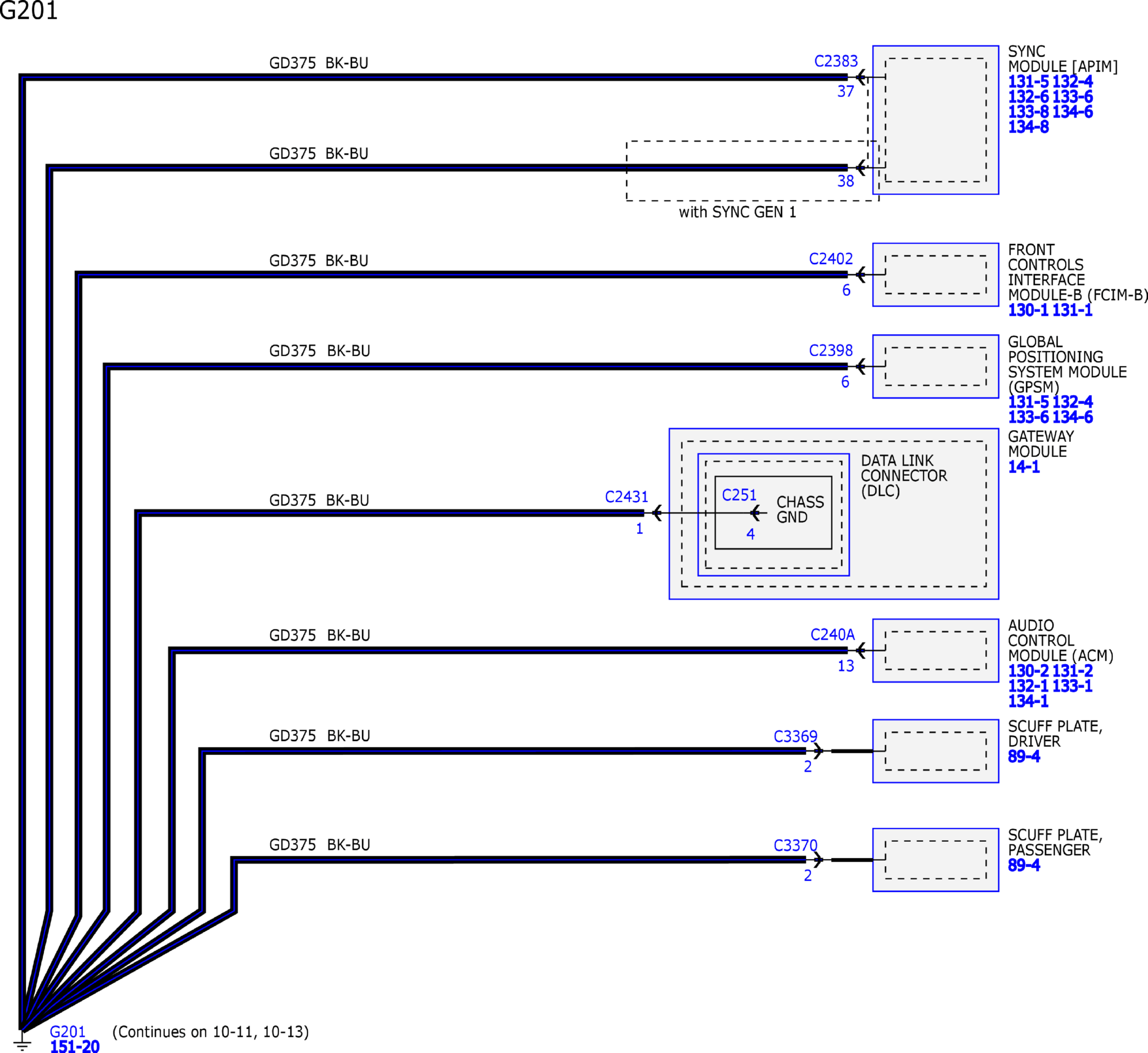1148x1053 pixels.
Task: Open Gateway Module page reference 14-1
Action: pos(1023,467)
